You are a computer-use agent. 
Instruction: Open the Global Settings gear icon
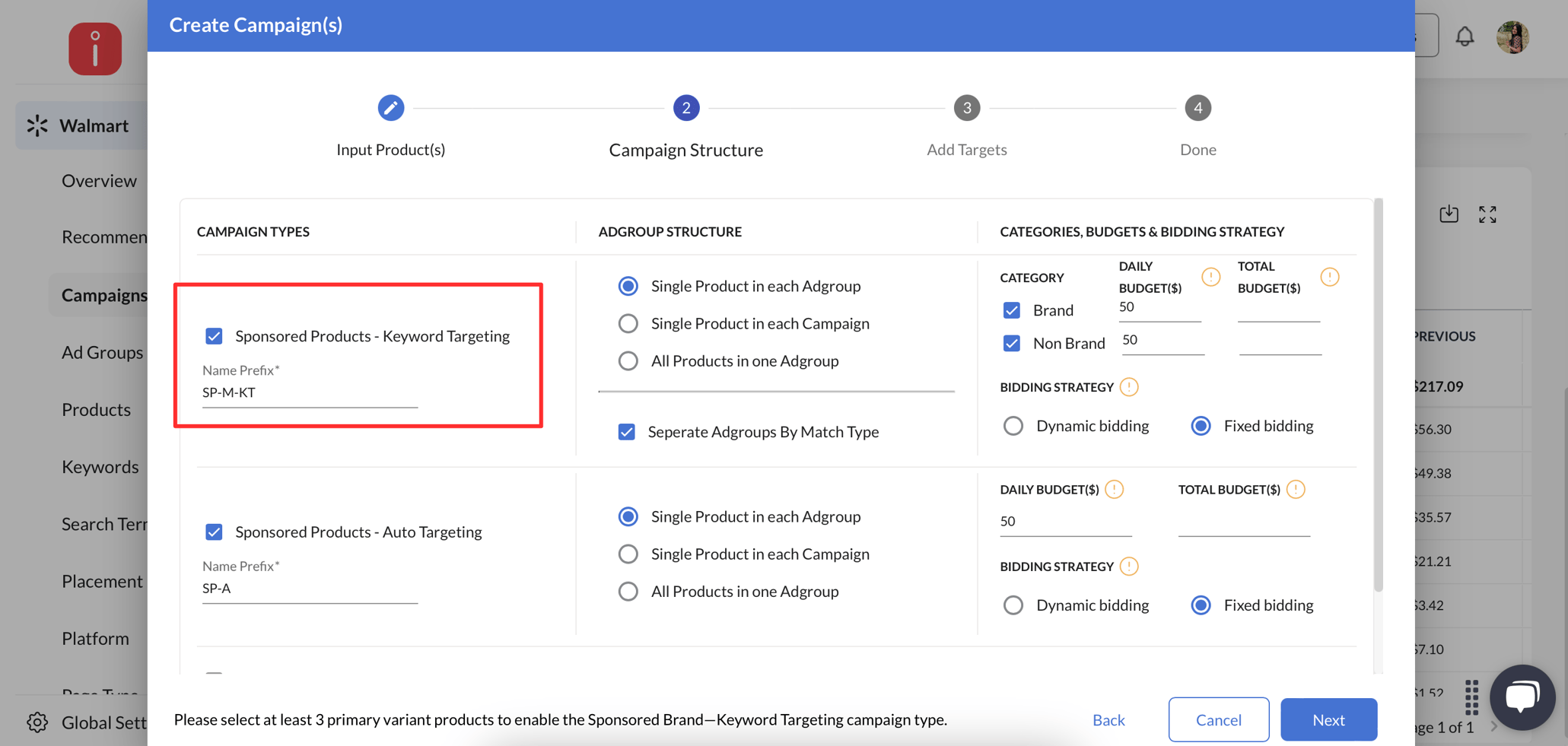tap(37, 722)
